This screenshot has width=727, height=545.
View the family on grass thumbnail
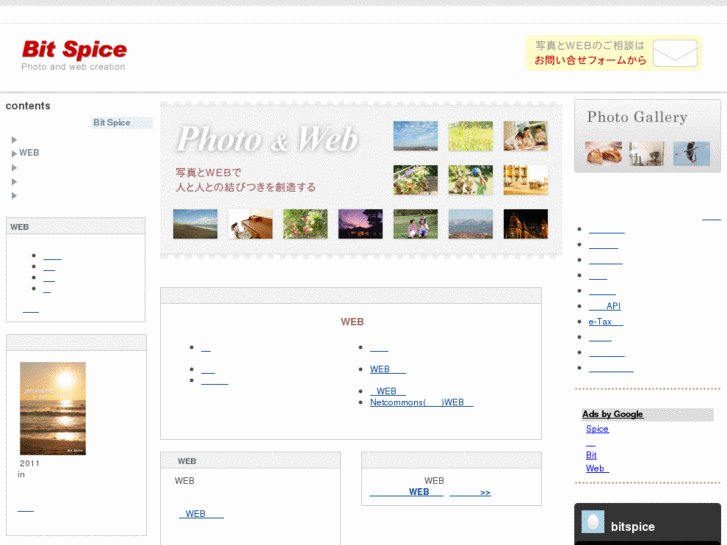pos(415,224)
